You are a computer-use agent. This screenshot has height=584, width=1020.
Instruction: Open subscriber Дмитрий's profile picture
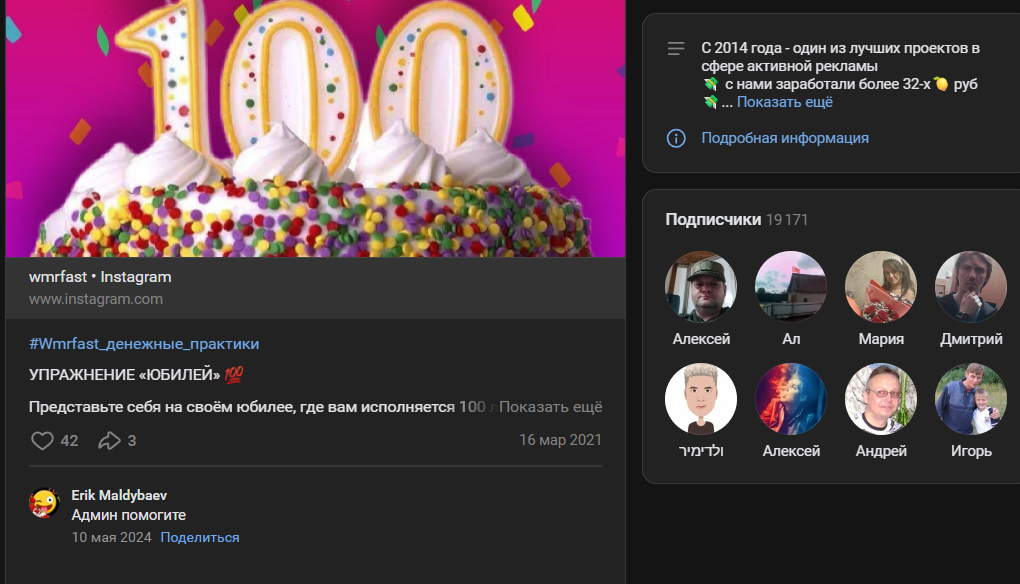971,287
